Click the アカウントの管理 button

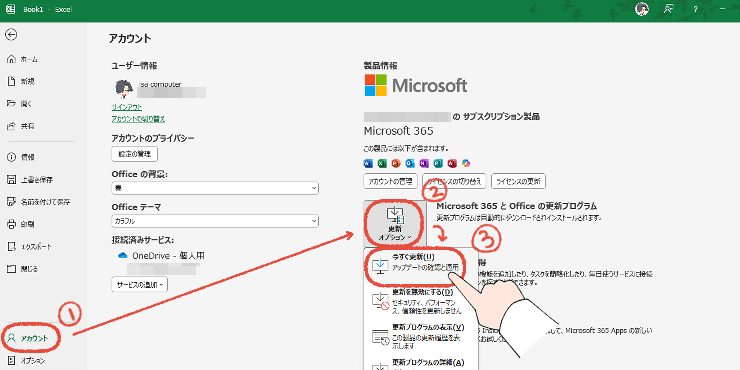coord(390,181)
